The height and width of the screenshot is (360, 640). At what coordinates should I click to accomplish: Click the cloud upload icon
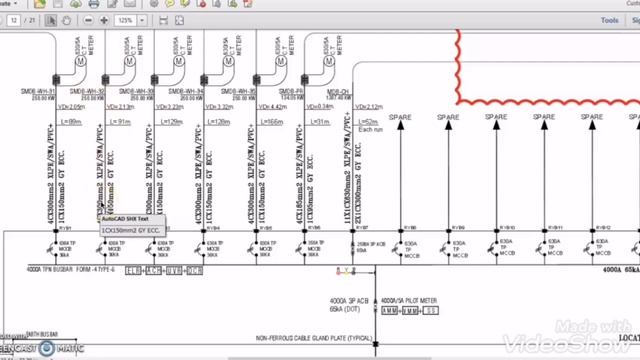pos(76,4)
